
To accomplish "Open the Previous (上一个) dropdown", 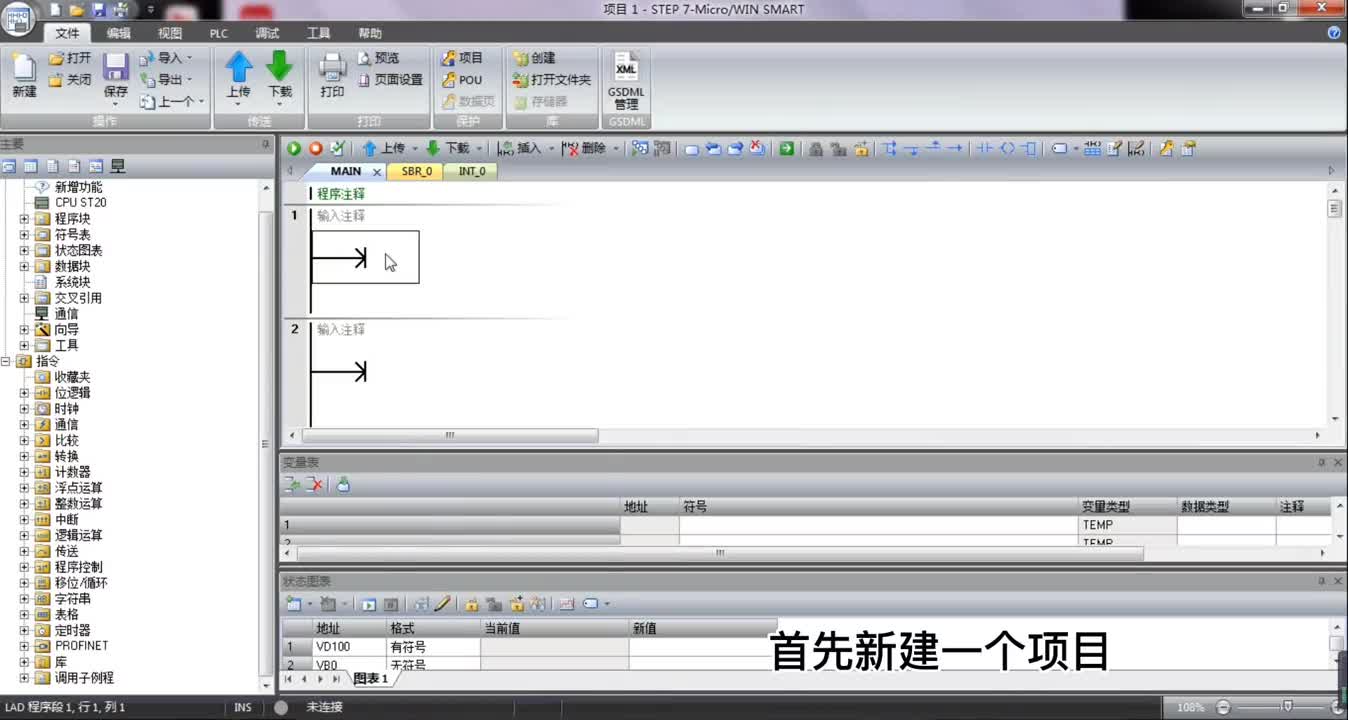I will 172,102.
